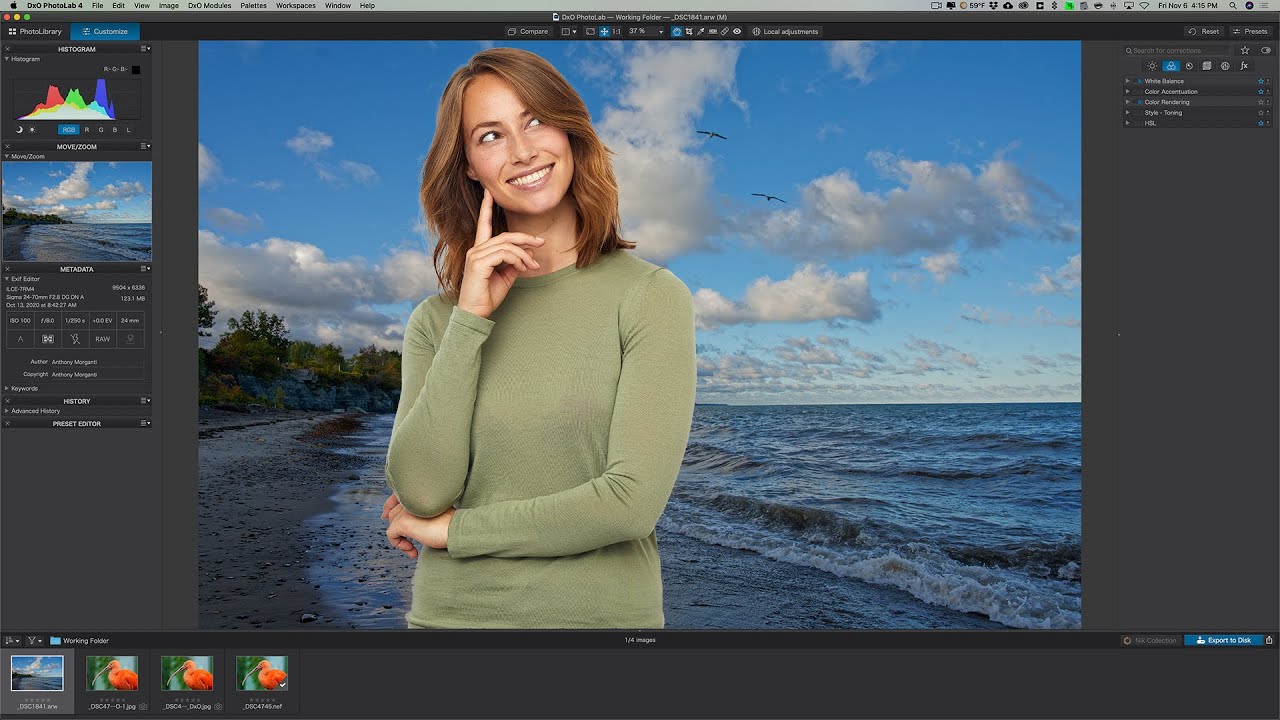Click the share icon beside Export to Disk
The image size is (1280, 720).
click(1269, 640)
